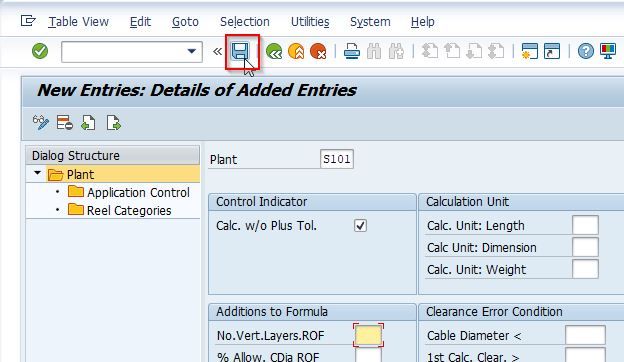Viewport: 624px width, 362px height.
Task: Open the Help menu
Action: click(x=423, y=21)
